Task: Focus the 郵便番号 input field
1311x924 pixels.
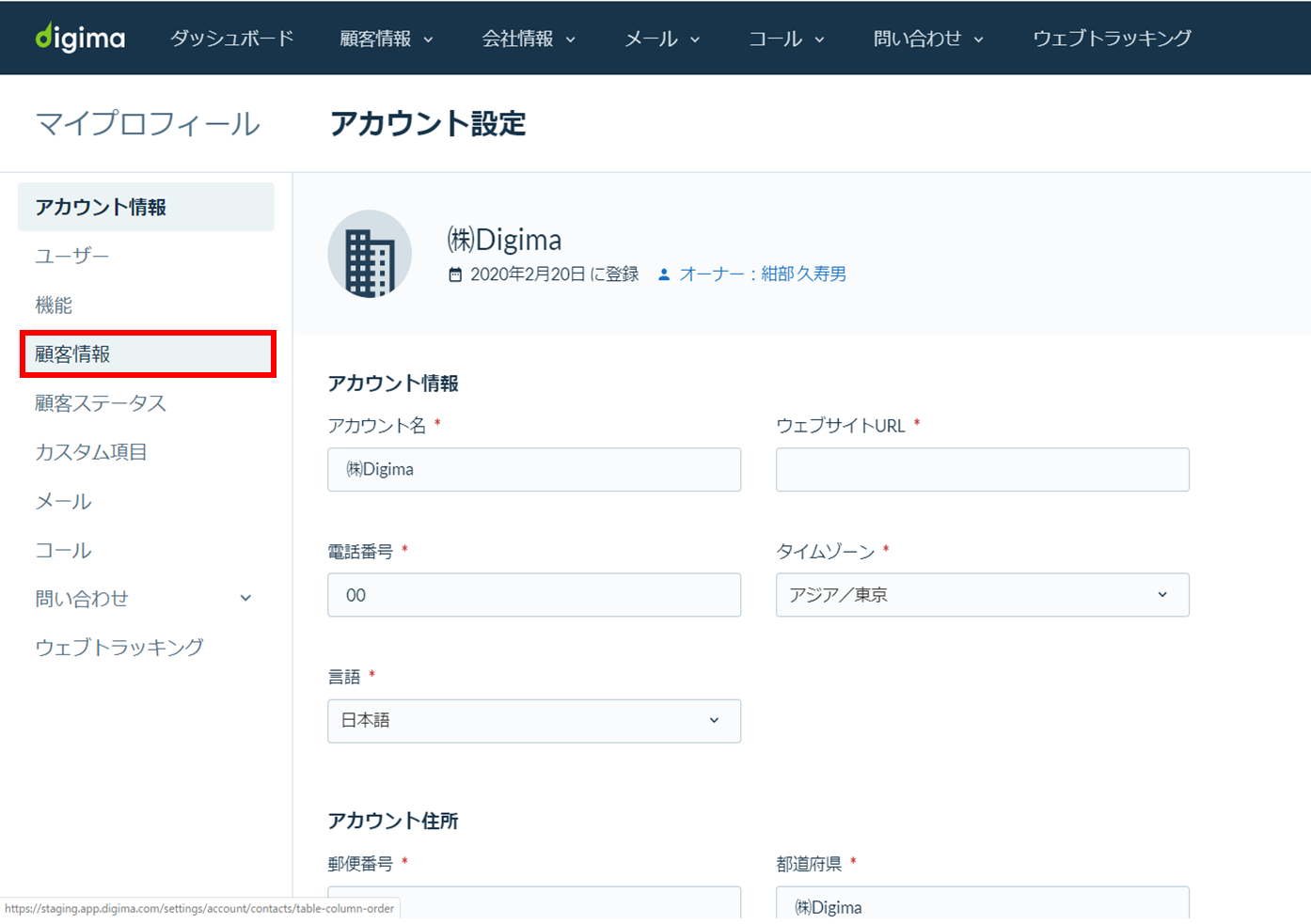Action: [x=534, y=902]
